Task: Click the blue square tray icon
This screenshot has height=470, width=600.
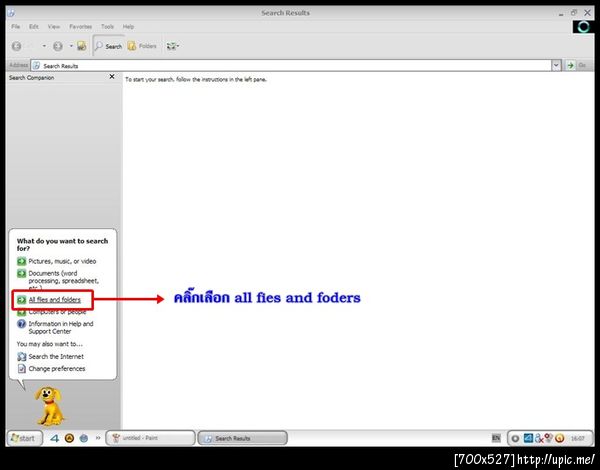Action: coord(528,438)
